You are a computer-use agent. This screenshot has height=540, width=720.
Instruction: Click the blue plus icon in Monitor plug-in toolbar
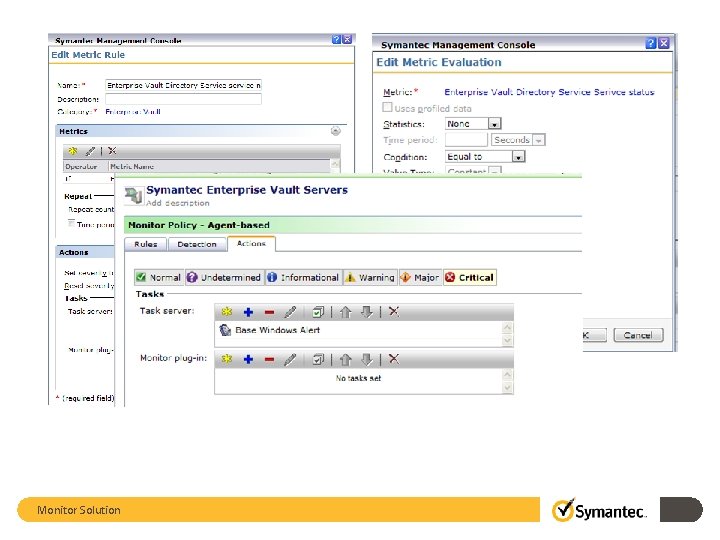pos(248,359)
